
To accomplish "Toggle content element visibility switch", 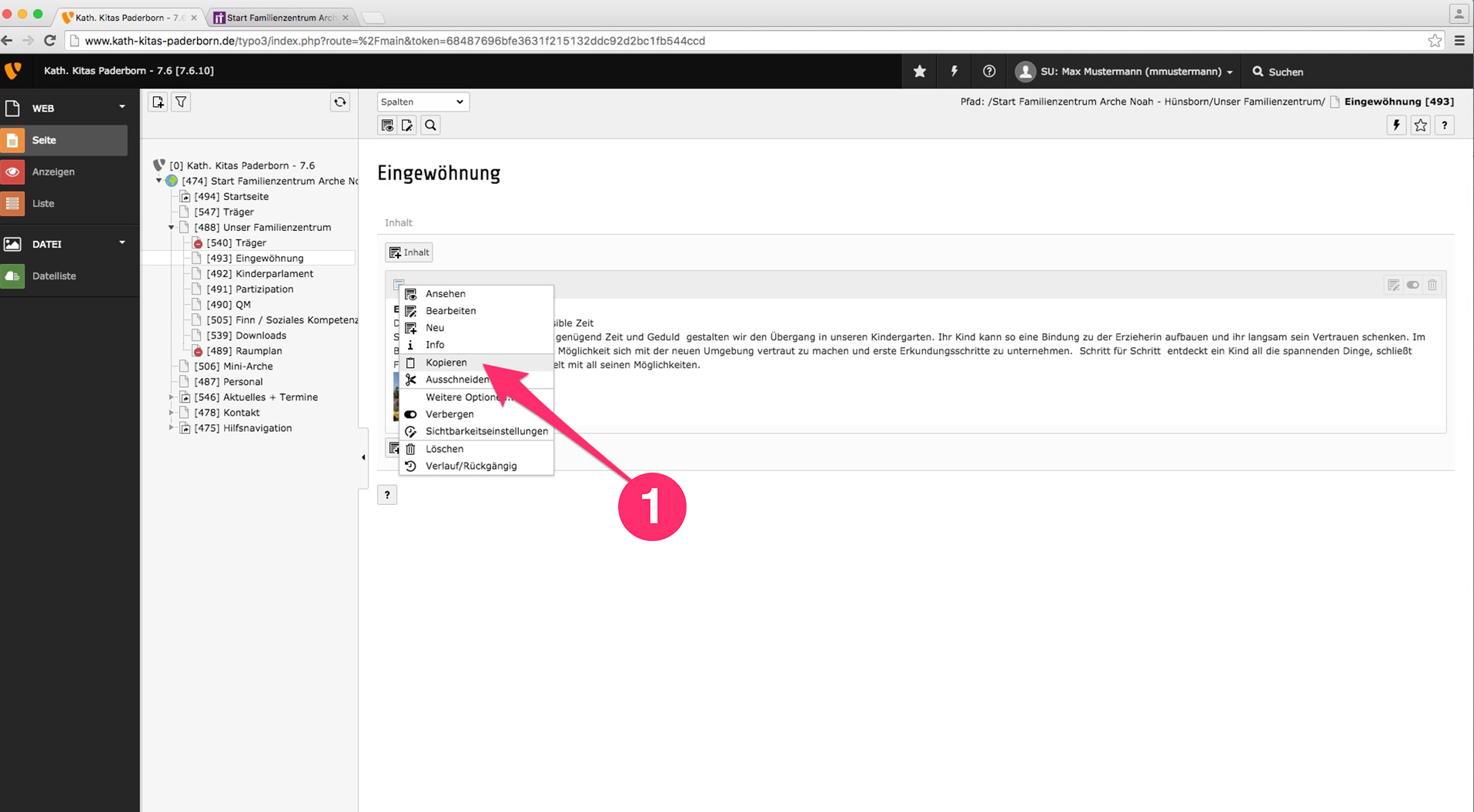I will point(1413,285).
